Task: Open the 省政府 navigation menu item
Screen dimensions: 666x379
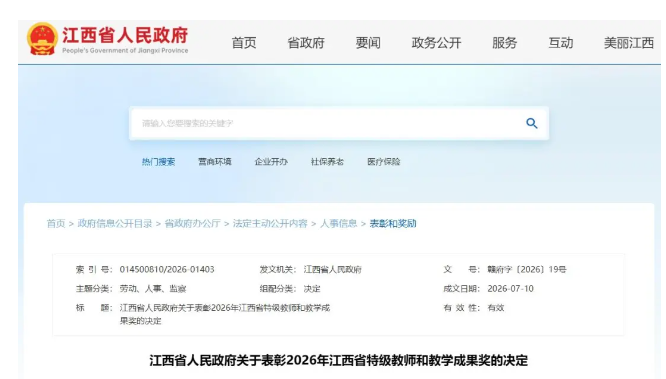Action: tap(306, 43)
